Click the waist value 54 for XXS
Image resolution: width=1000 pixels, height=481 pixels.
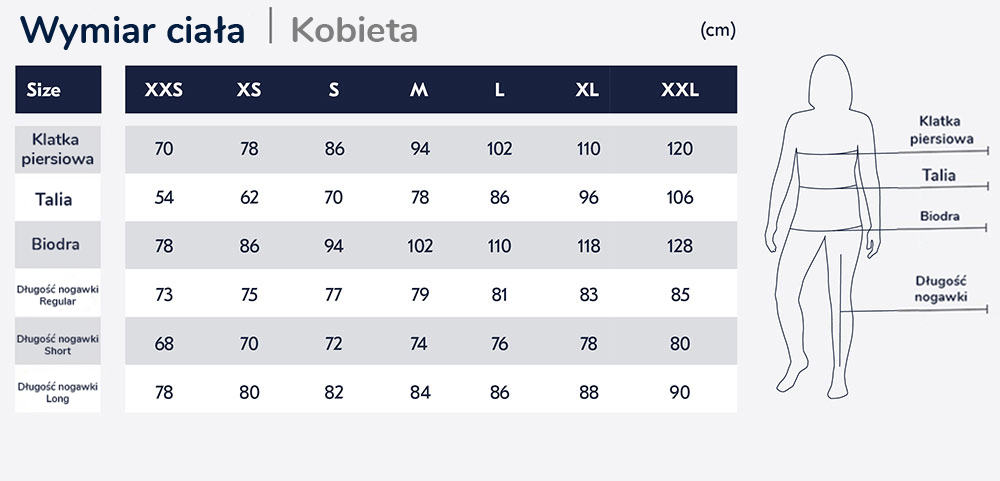pos(165,198)
